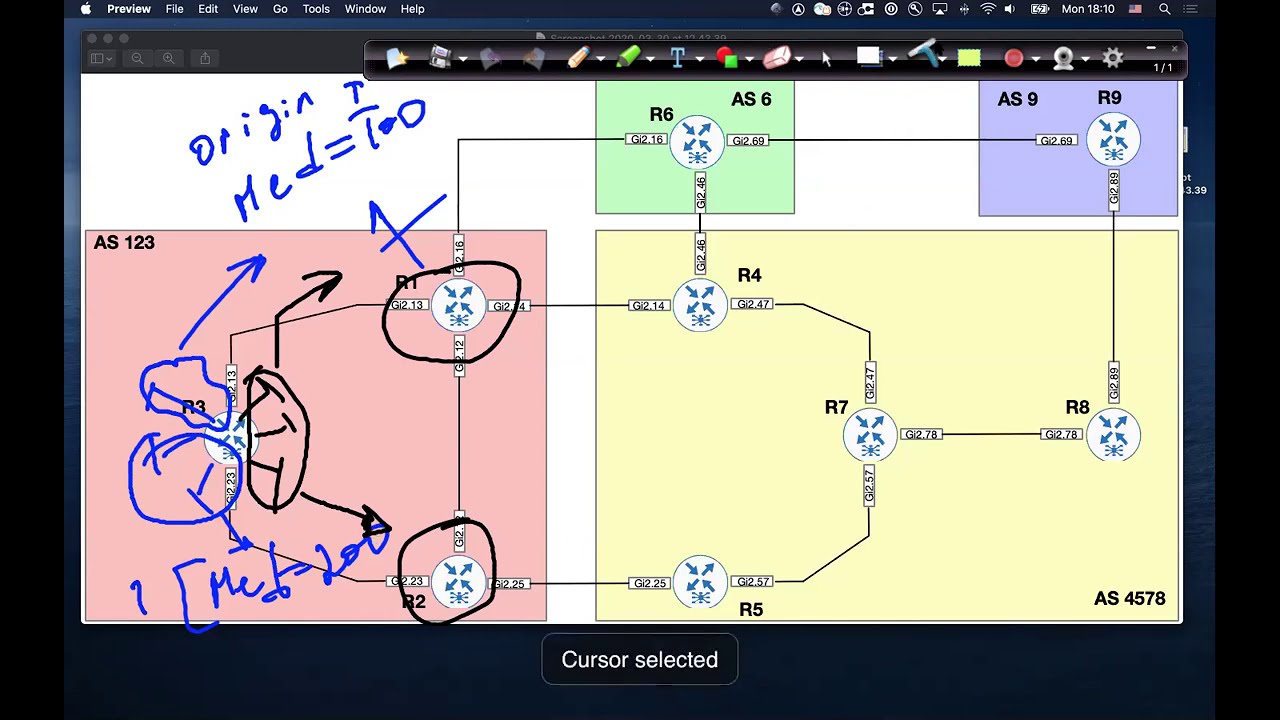The height and width of the screenshot is (720, 1280).
Task: Expand the save icon dropdown arrow
Action: click(462, 60)
